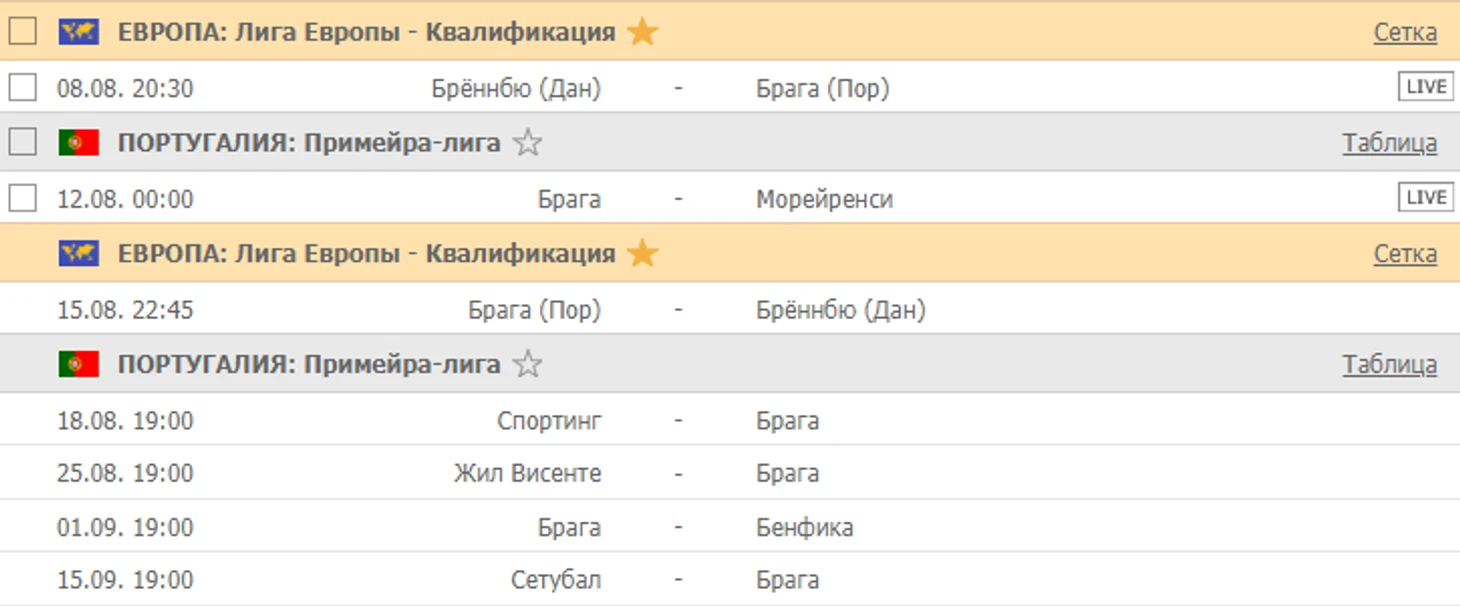
Task: Star the first Португалия Примейра-лига league
Action: [x=527, y=143]
